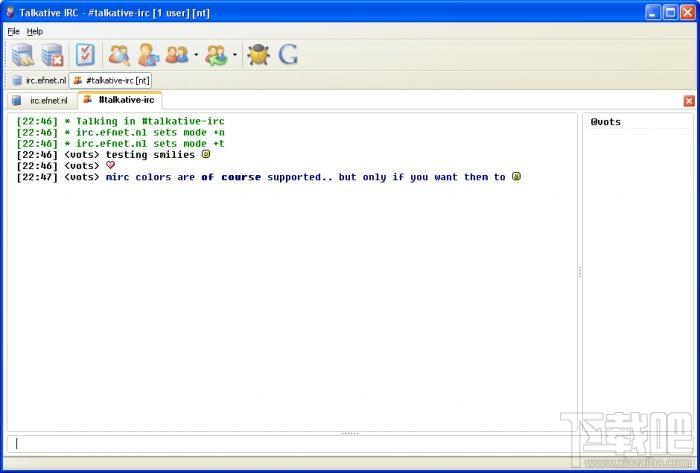Maximize the Talkative IRC window
The width and height of the screenshot is (700, 473).
[x=670, y=12]
